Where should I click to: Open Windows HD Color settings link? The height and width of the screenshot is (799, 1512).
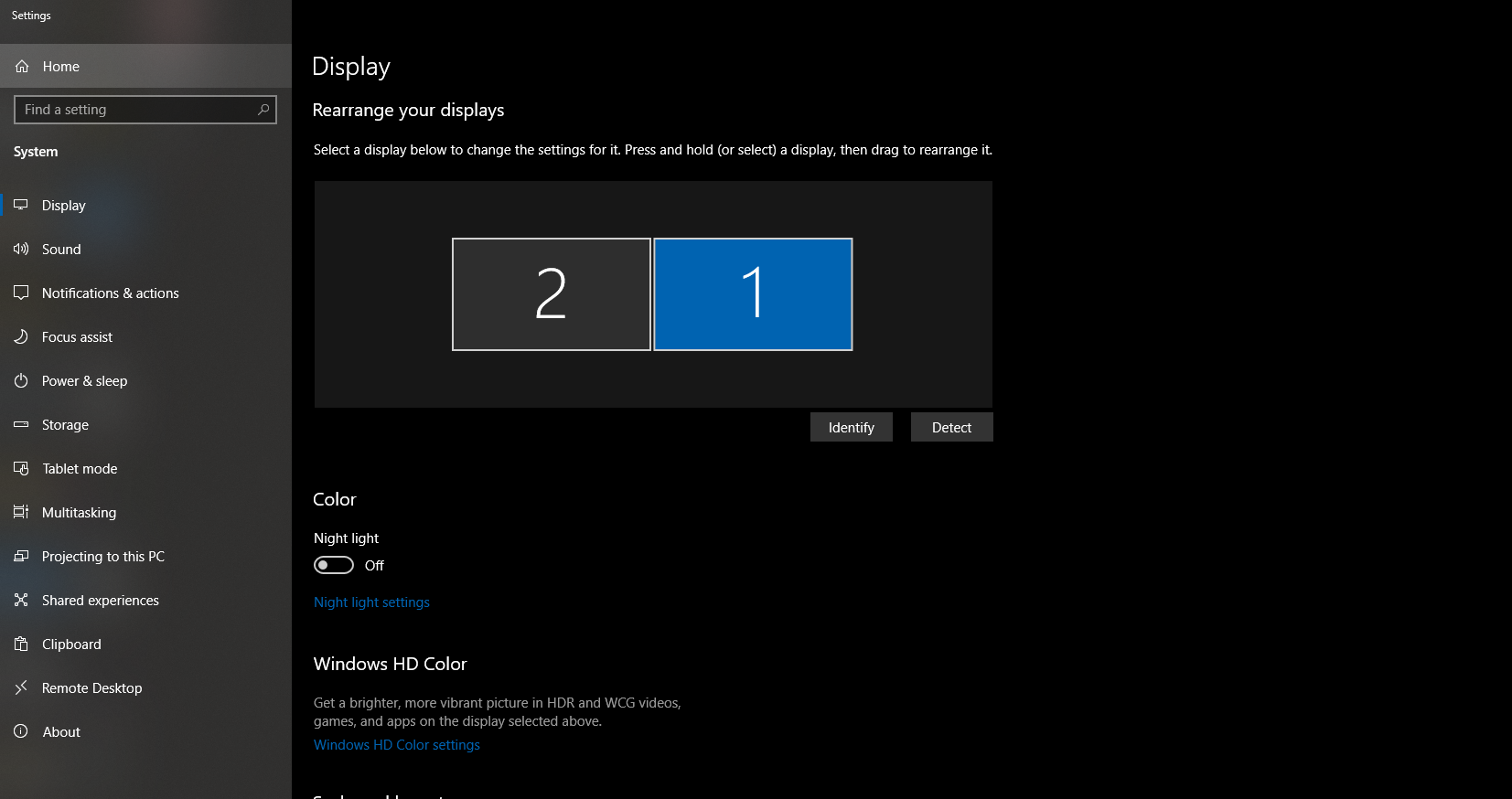coord(397,745)
